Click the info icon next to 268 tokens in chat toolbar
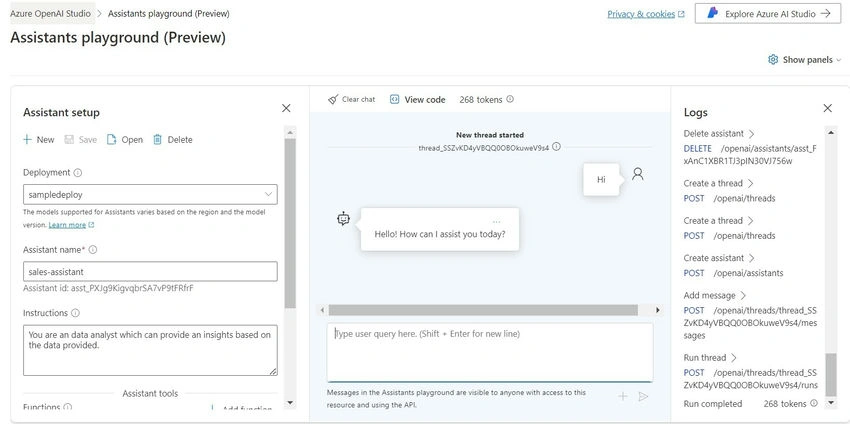Viewport: 850px width, 424px height. click(510, 99)
